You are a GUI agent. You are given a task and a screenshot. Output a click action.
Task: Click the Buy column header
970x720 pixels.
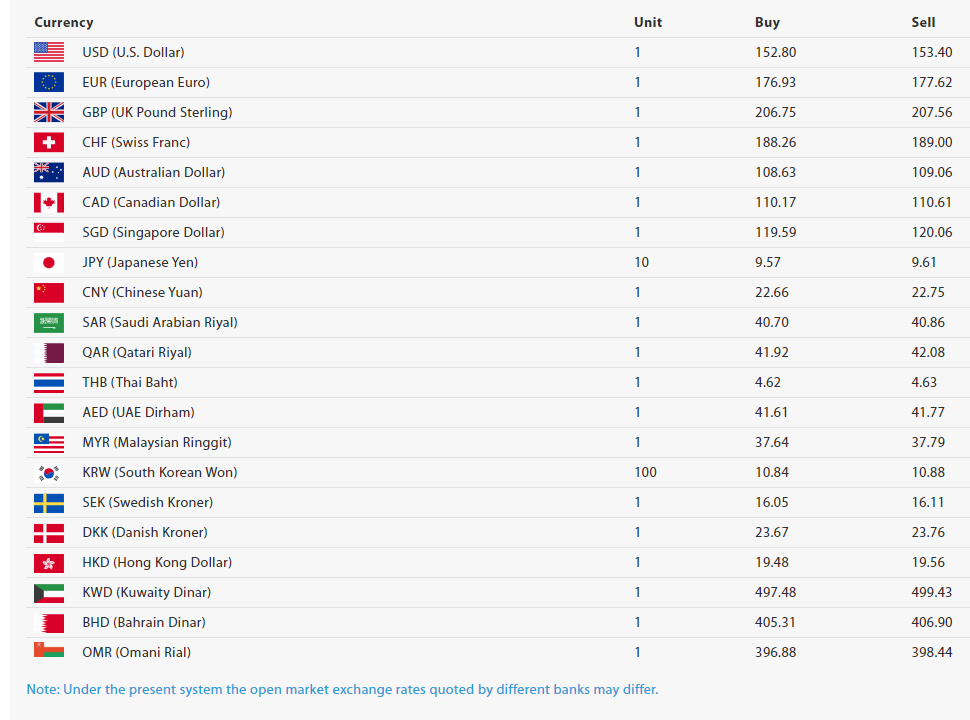[767, 22]
